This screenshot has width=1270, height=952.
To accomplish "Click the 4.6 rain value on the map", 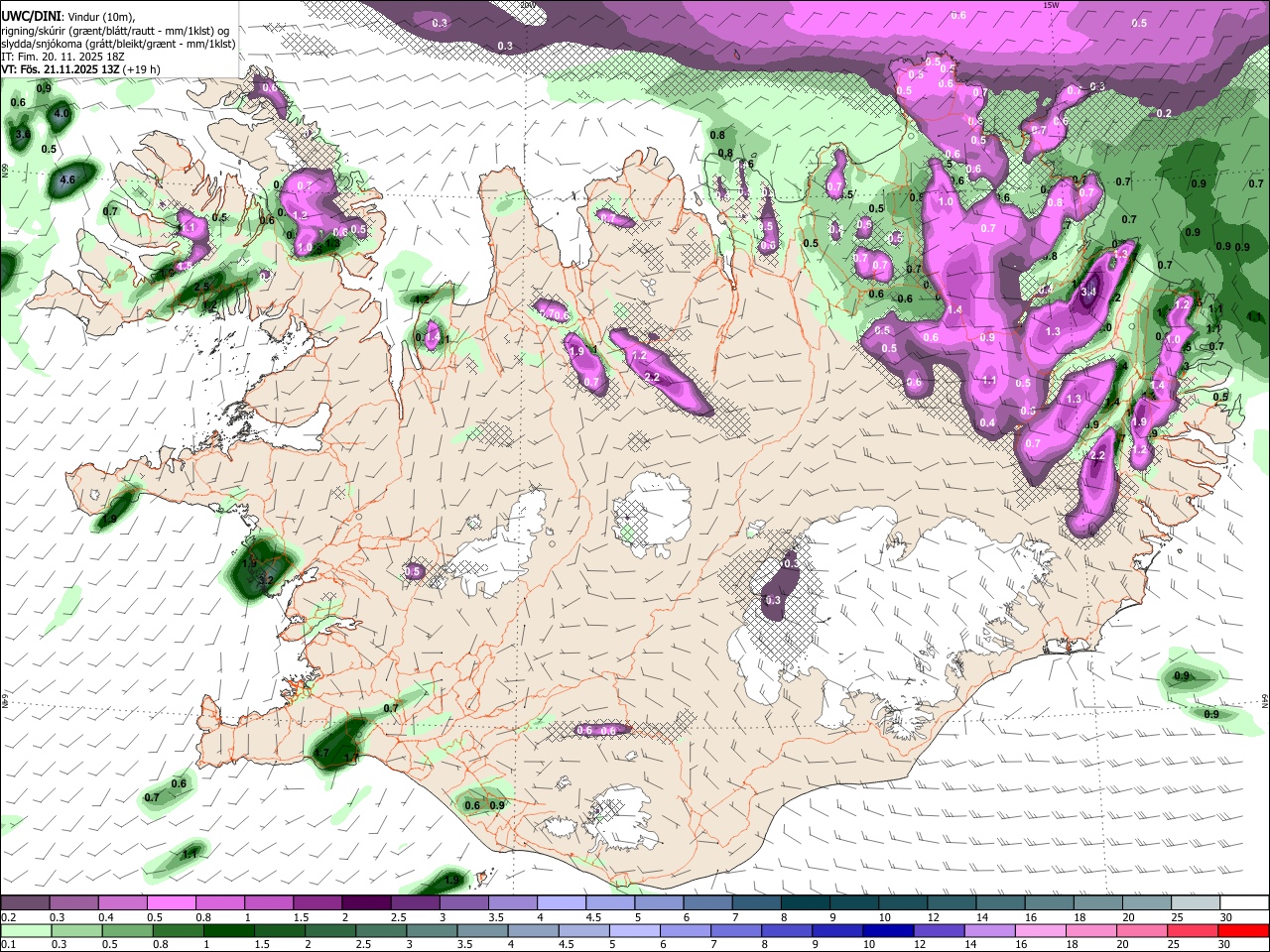I will point(68,180).
